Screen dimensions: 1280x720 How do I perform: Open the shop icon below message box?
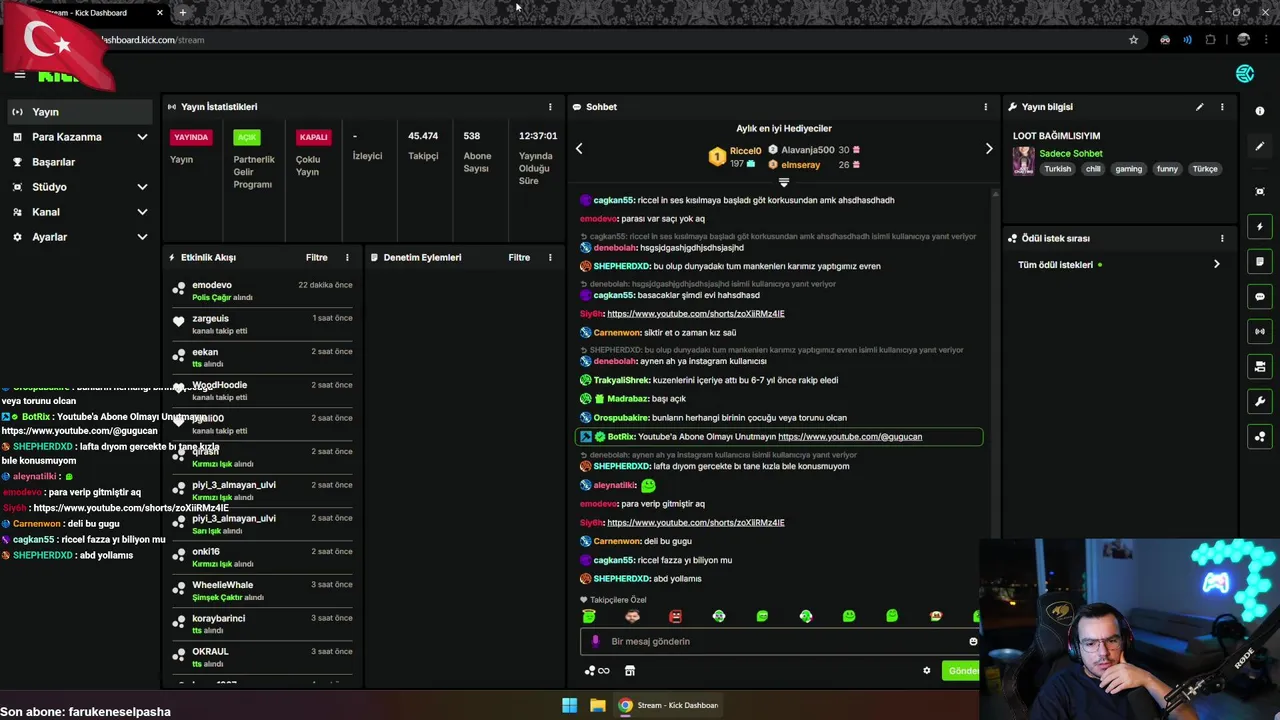pos(630,671)
